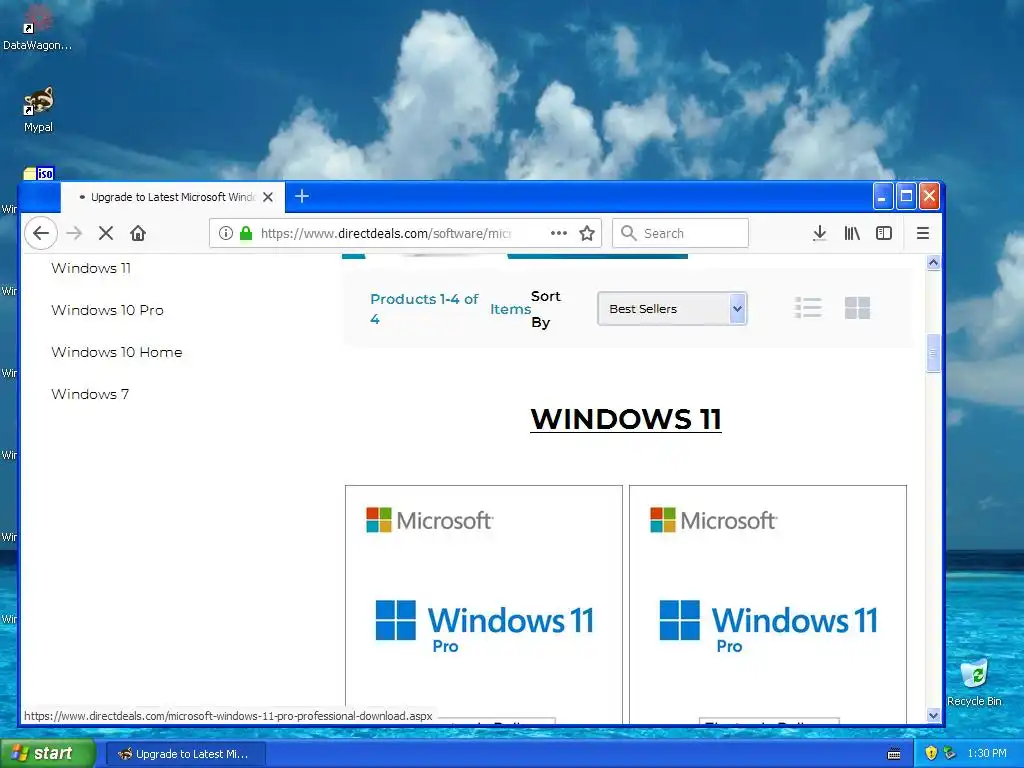Click the on-screen keyboard tray icon
This screenshot has height=768, width=1024.
click(894, 754)
